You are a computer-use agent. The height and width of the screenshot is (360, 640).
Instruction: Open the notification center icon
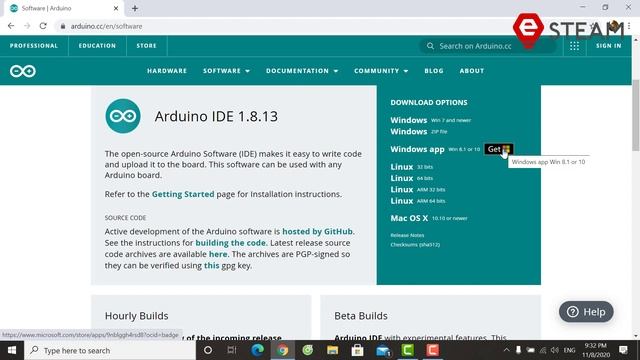coord(623,350)
